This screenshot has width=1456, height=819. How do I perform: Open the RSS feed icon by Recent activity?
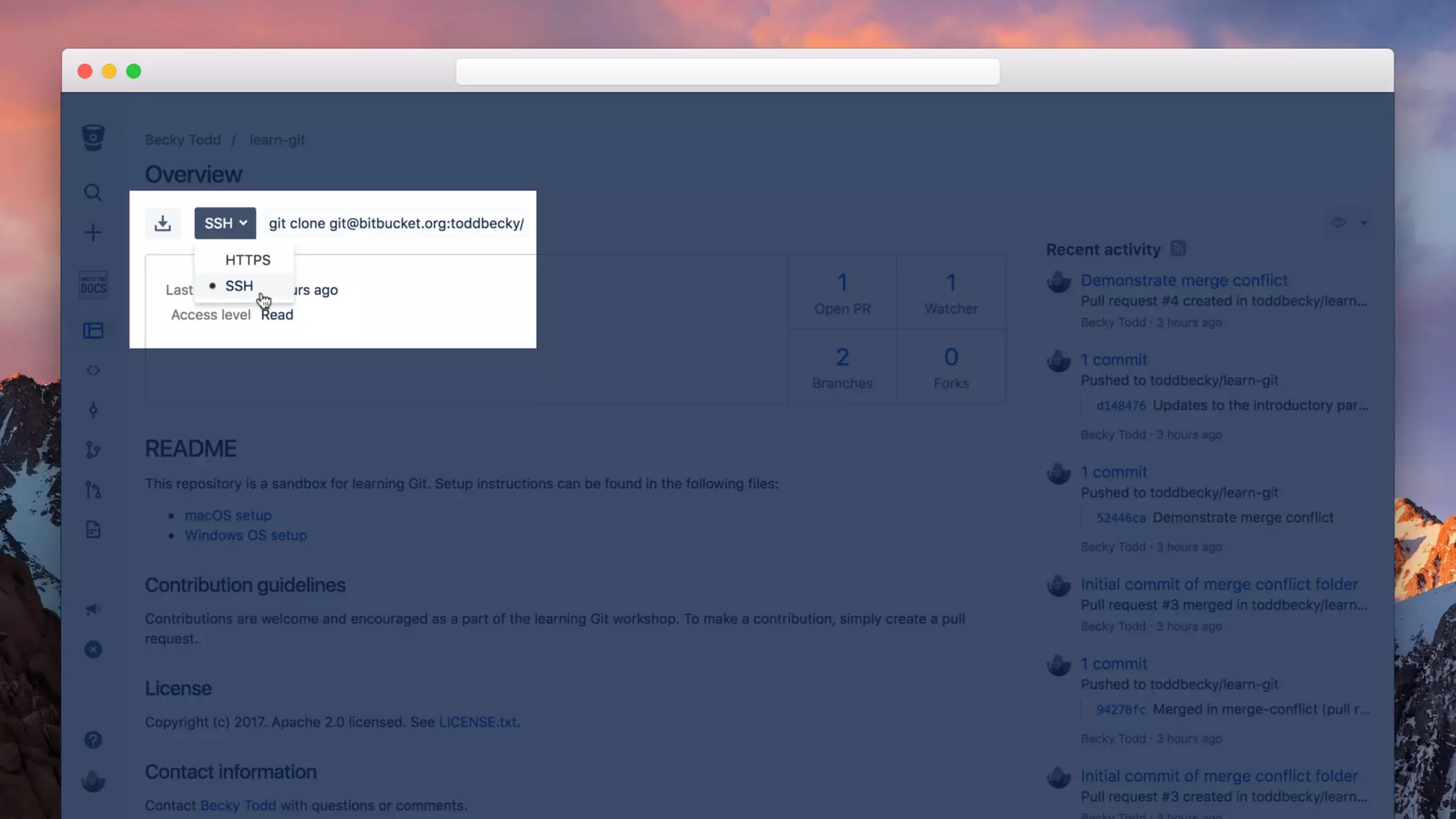click(x=1178, y=249)
